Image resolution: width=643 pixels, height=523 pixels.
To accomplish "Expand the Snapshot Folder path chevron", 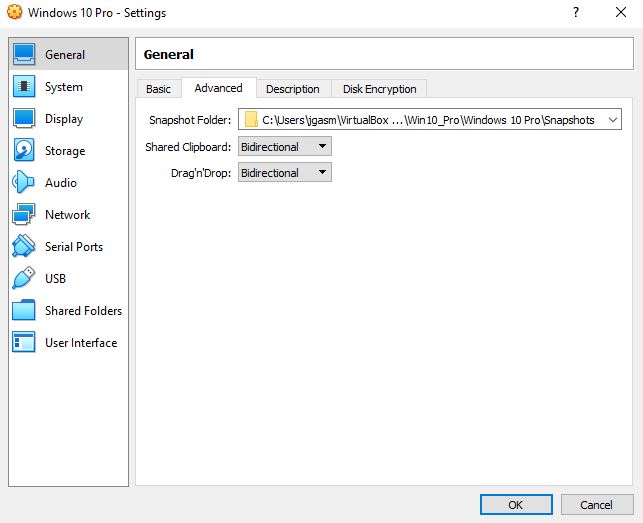I will click(613, 120).
